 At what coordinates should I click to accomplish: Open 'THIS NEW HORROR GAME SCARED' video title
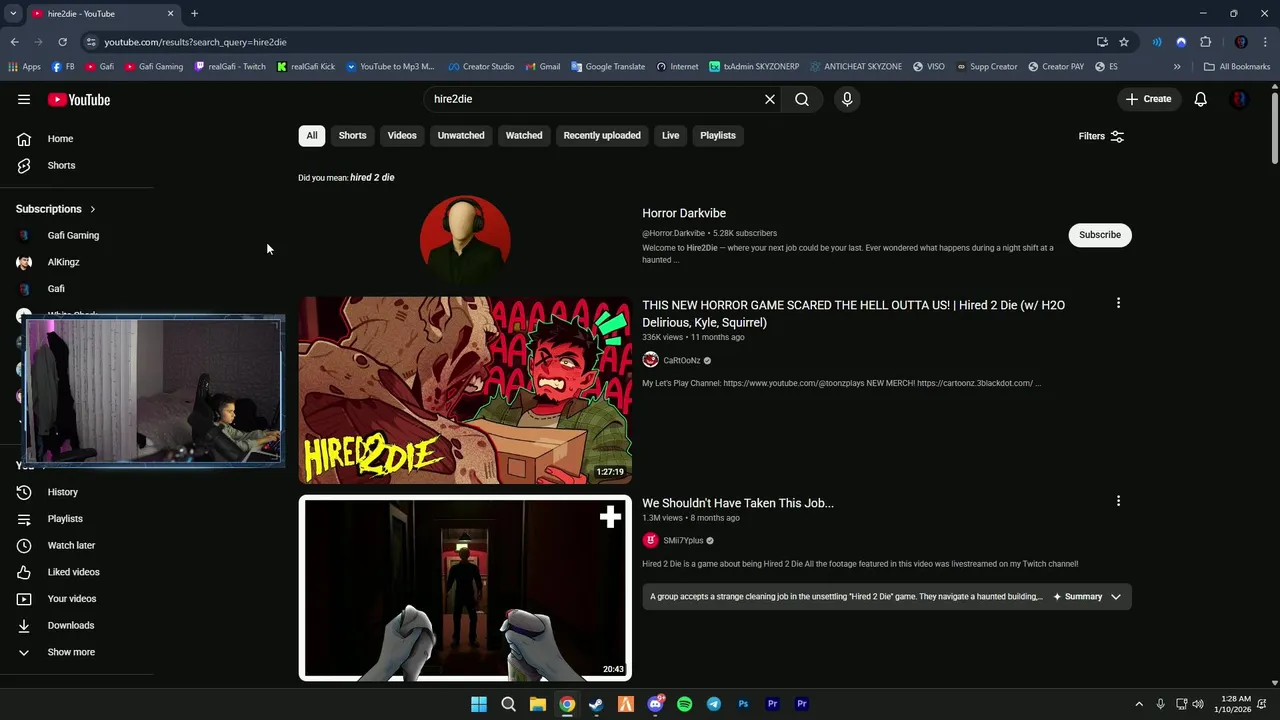[853, 314]
